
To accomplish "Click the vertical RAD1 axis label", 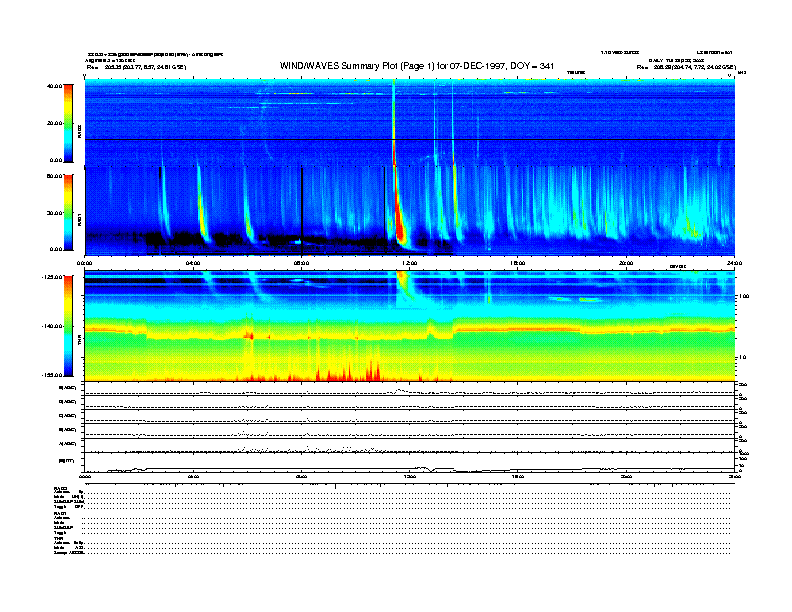I will coord(79,220).
